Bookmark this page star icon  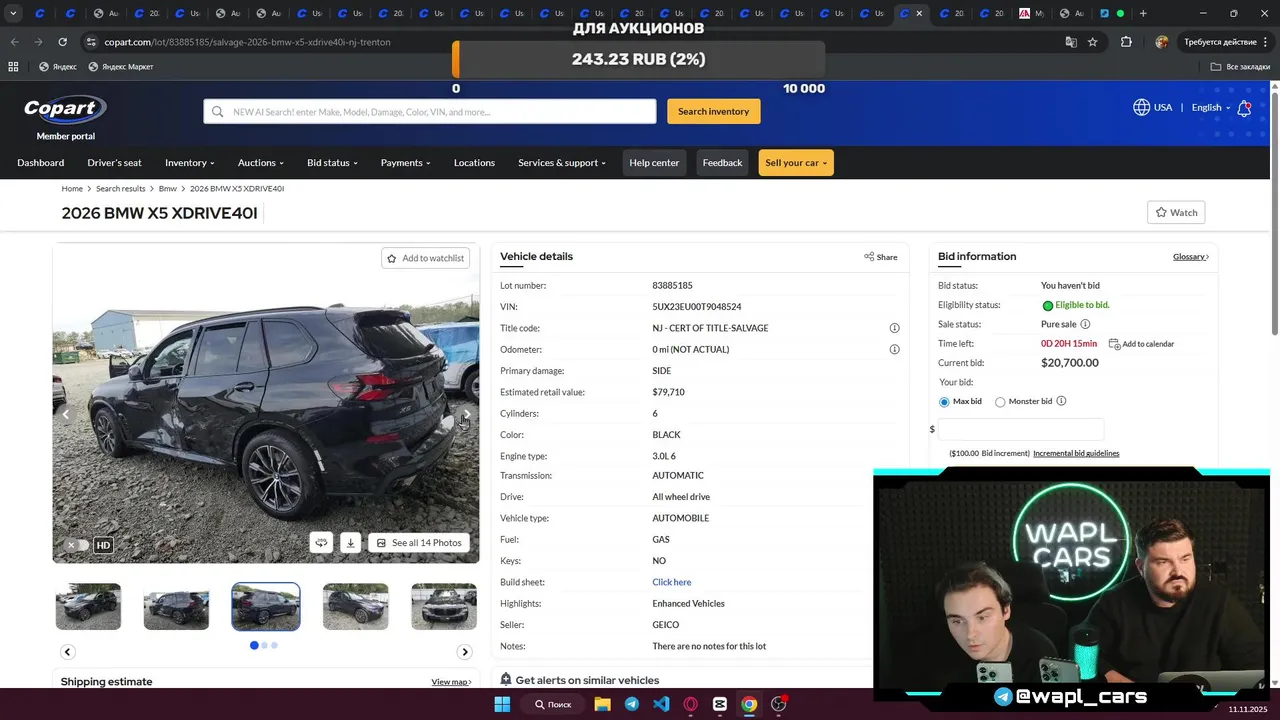1093,42
